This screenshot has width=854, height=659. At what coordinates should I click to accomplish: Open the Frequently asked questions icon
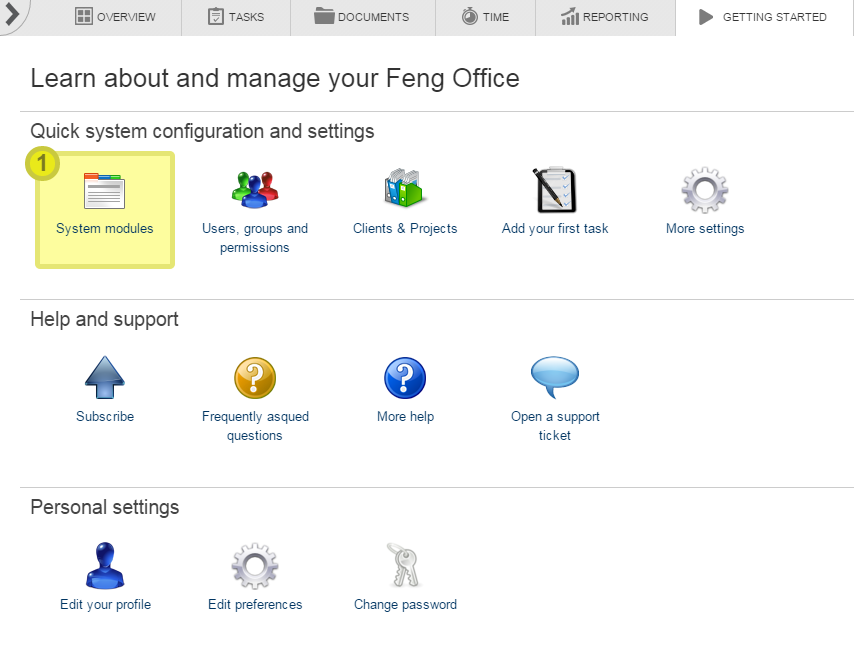(255, 378)
